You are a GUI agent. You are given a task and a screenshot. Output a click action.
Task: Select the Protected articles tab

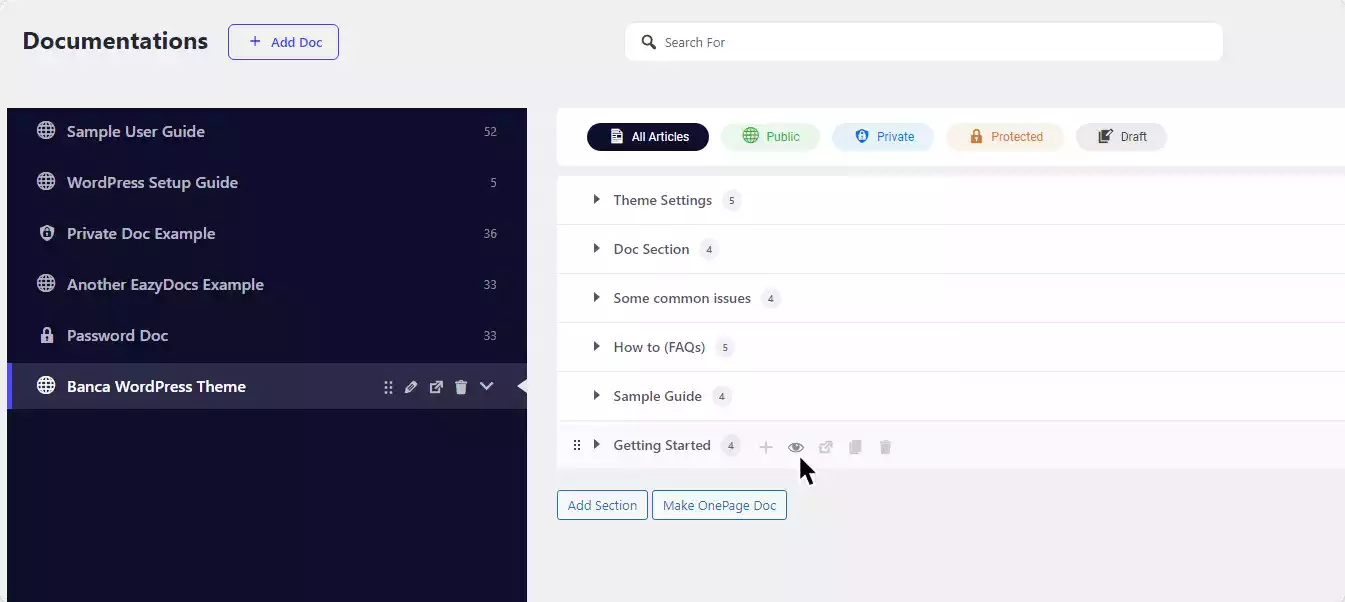1005,136
